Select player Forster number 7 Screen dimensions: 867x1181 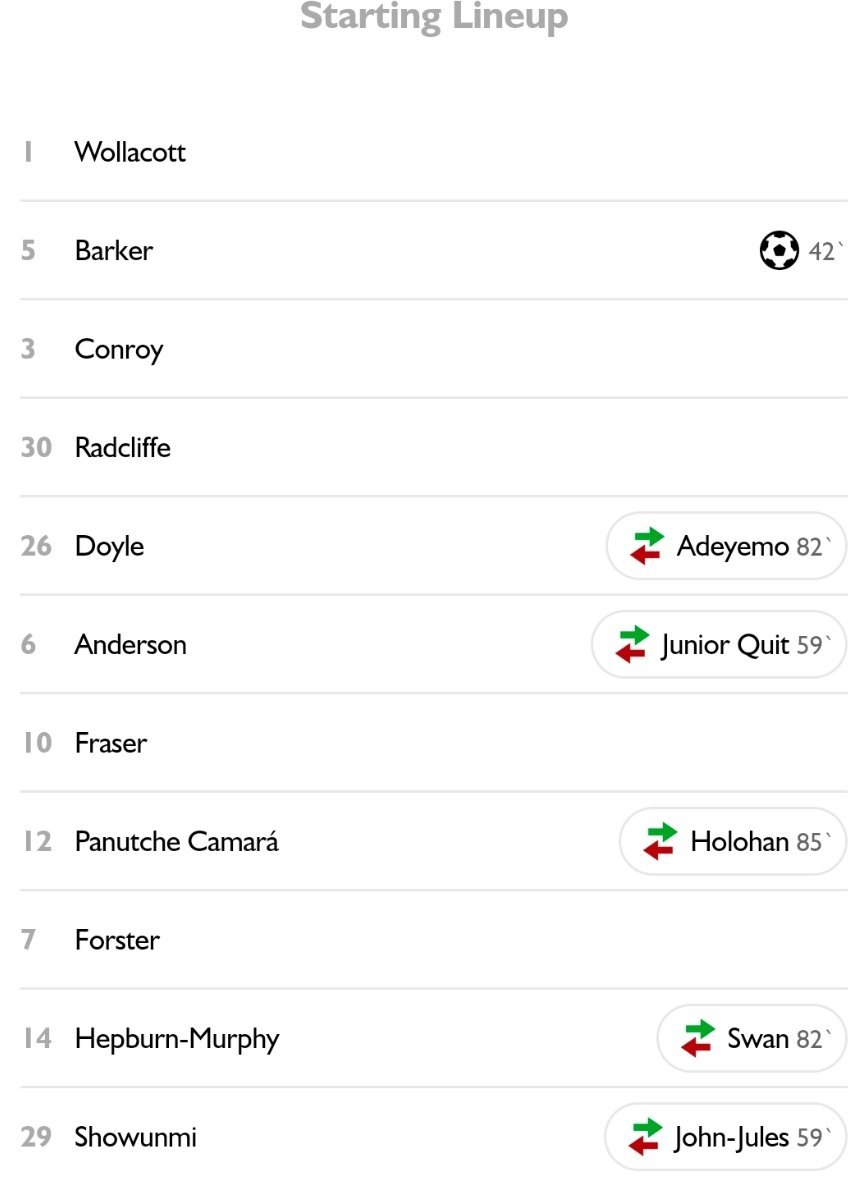[x=434, y=940]
